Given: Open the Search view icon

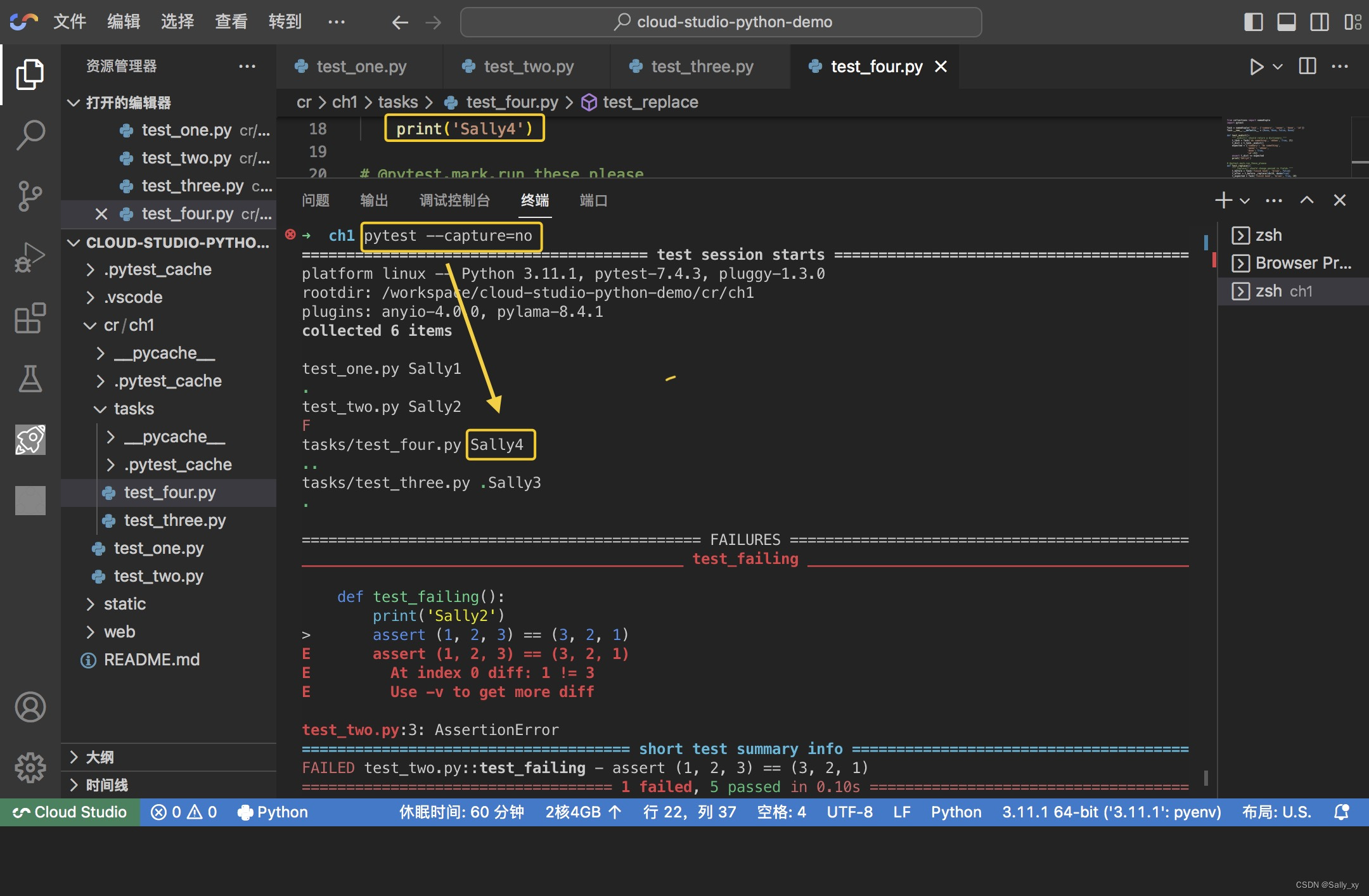Looking at the screenshot, I should pyautogui.click(x=30, y=135).
